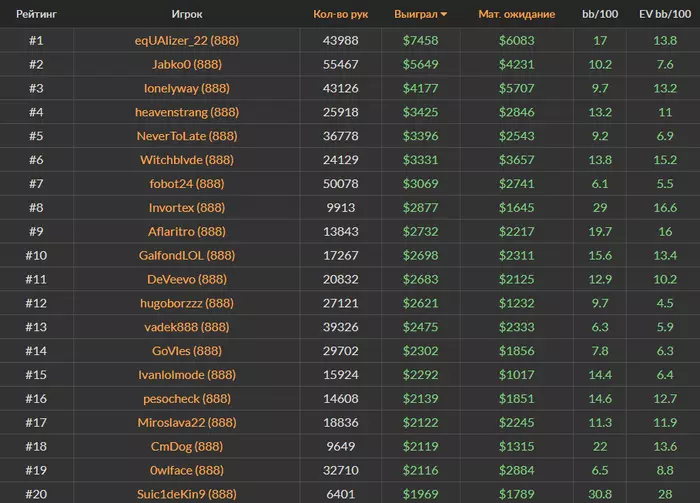The width and height of the screenshot is (700, 503).
Task: Select winnings value $2122
Action: 421,423
